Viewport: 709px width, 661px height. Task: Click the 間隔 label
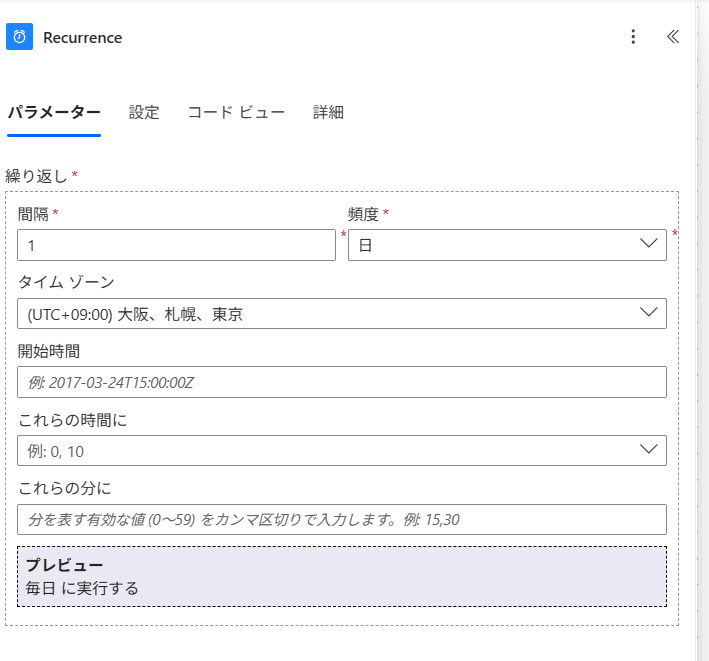33,214
